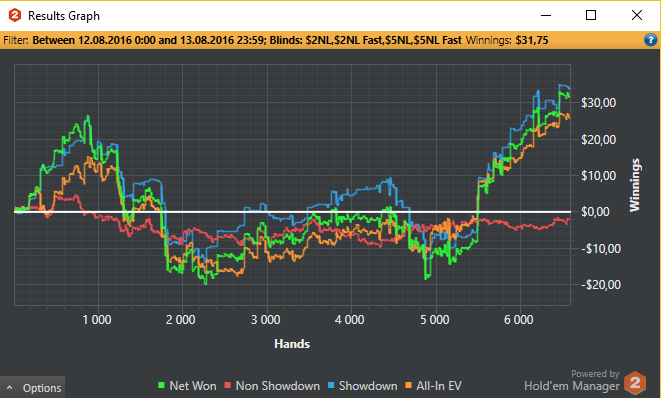Expand the Options panel

[x=33, y=388]
